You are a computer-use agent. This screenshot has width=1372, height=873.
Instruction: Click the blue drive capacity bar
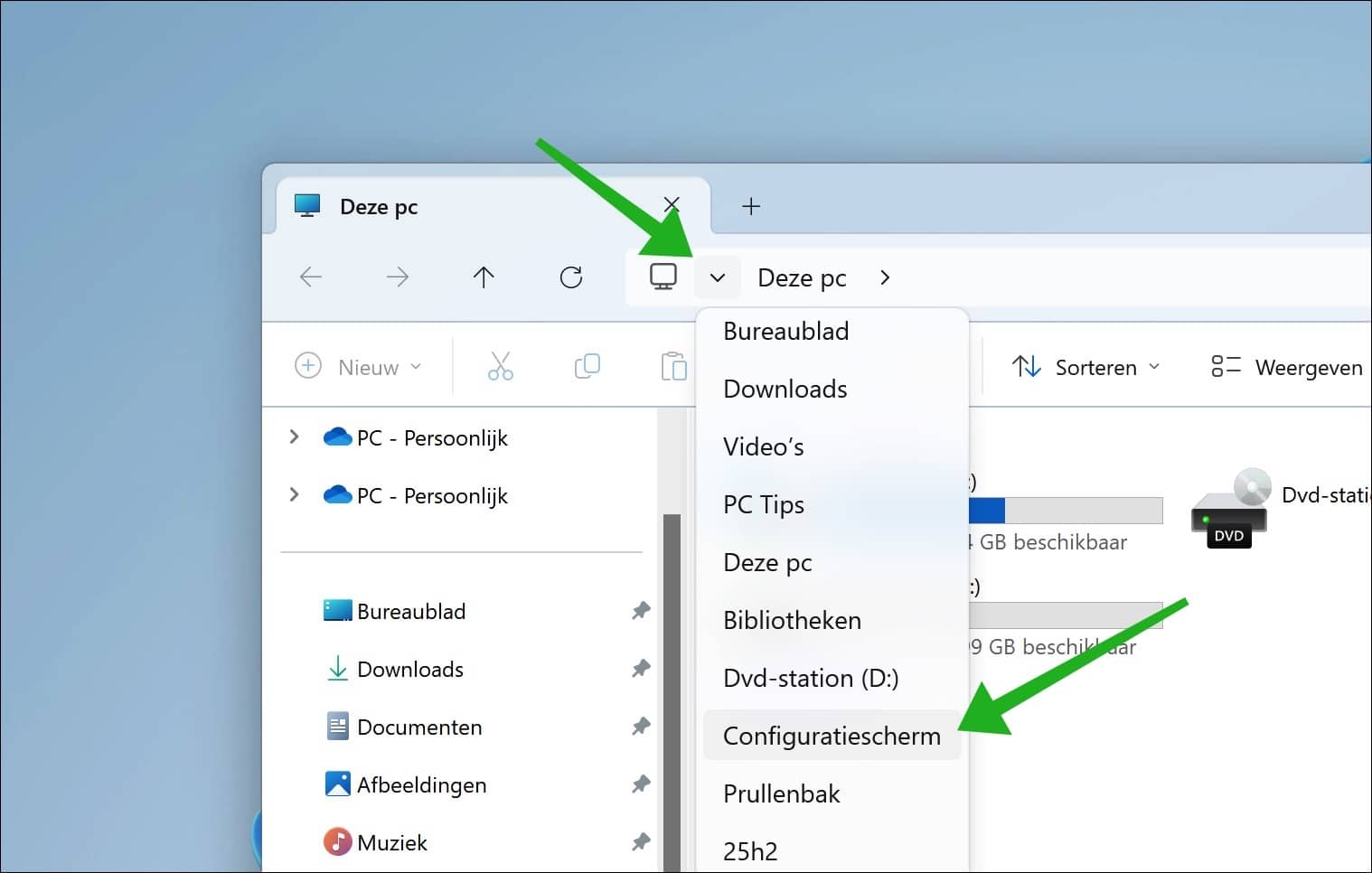[x=985, y=511]
